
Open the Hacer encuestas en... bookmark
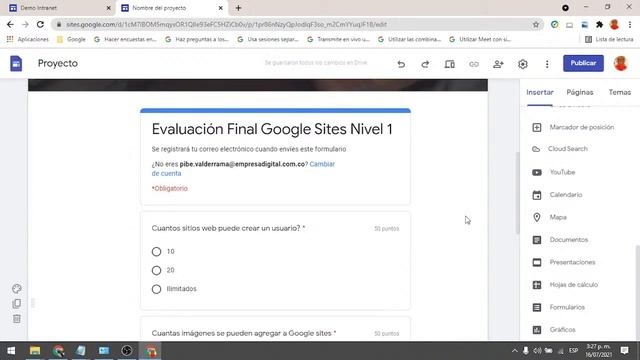click(125, 39)
